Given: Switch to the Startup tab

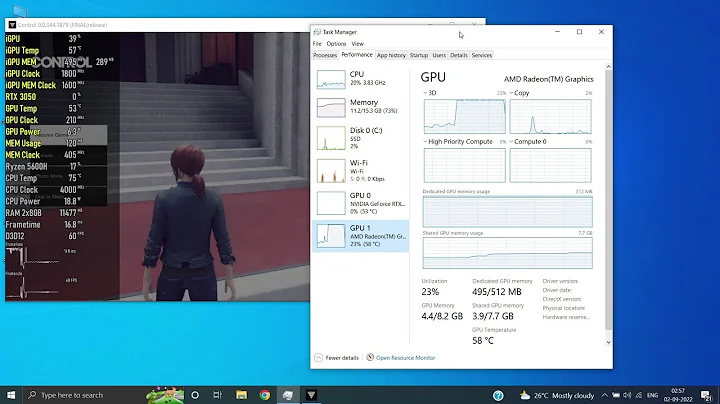Looking at the screenshot, I should click(419, 55).
